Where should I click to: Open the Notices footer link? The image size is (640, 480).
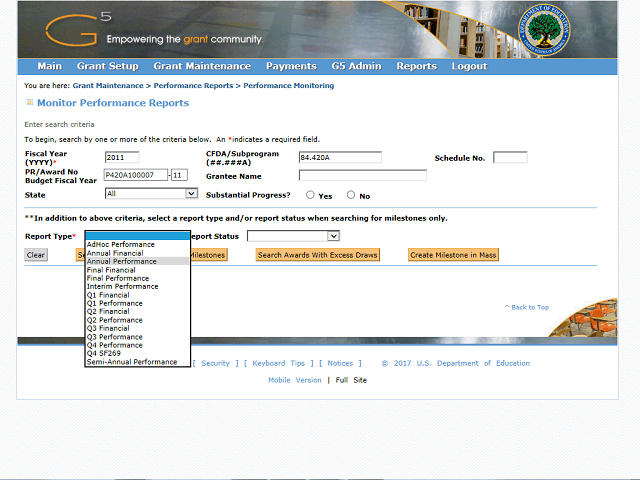[x=340, y=363]
